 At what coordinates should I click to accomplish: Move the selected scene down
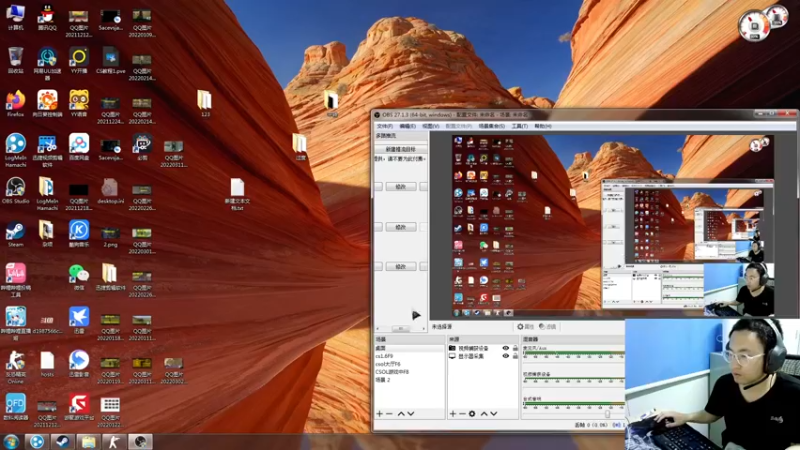[x=411, y=414]
